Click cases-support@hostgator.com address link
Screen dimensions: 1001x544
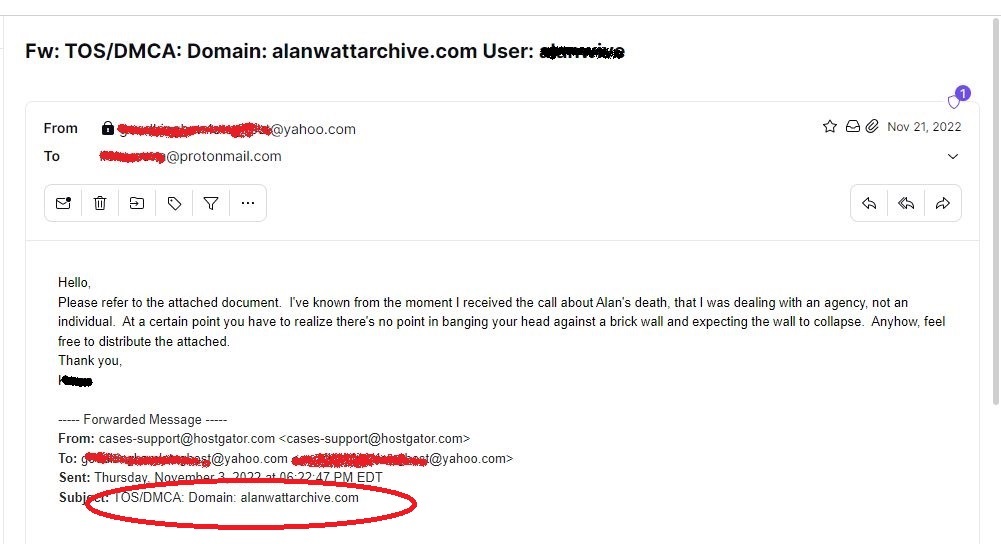pyautogui.click(x=186, y=439)
